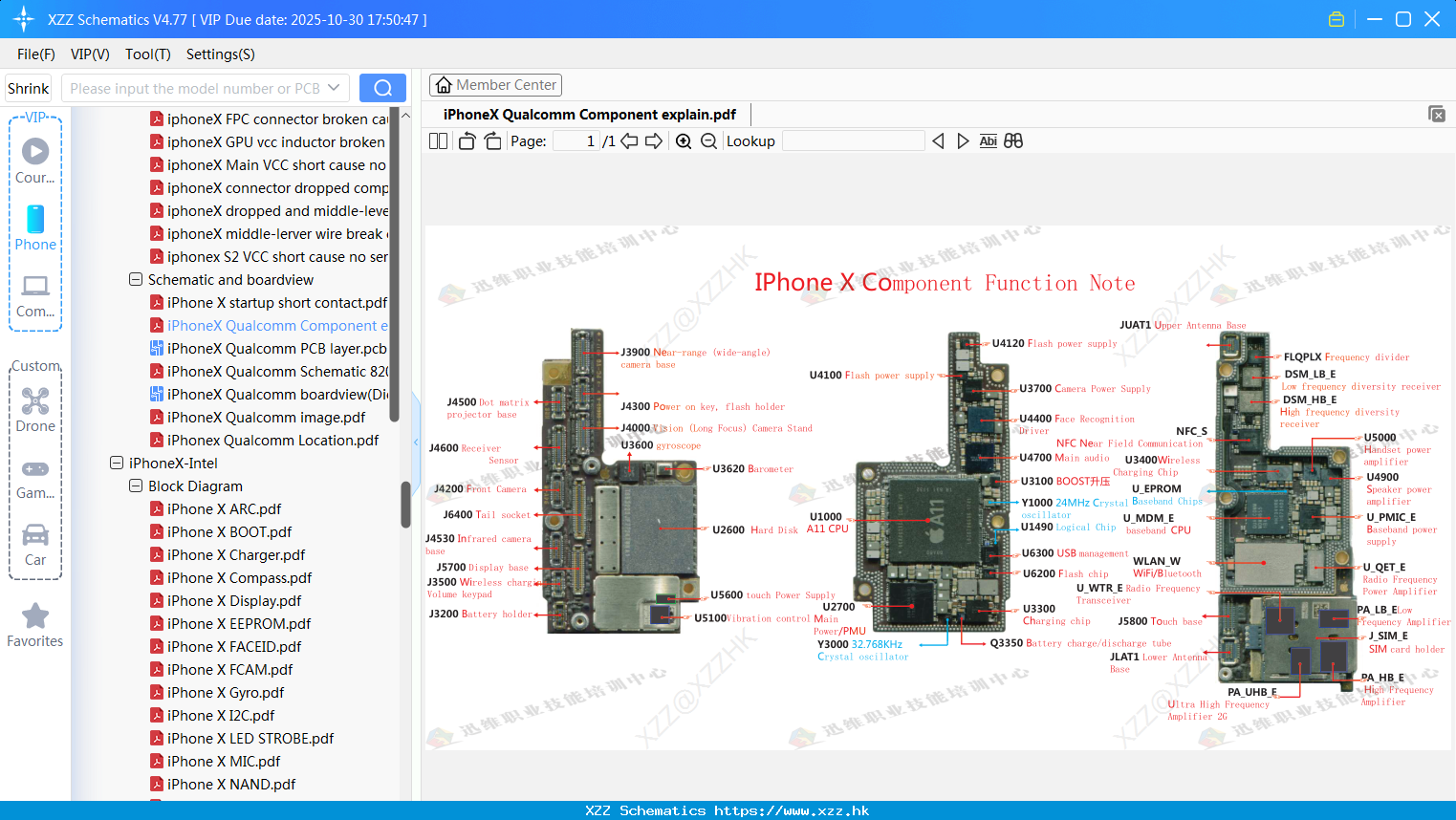Click the model number search input
The image size is (1456, 820).
pyautogui.click(x=196, y=88)
